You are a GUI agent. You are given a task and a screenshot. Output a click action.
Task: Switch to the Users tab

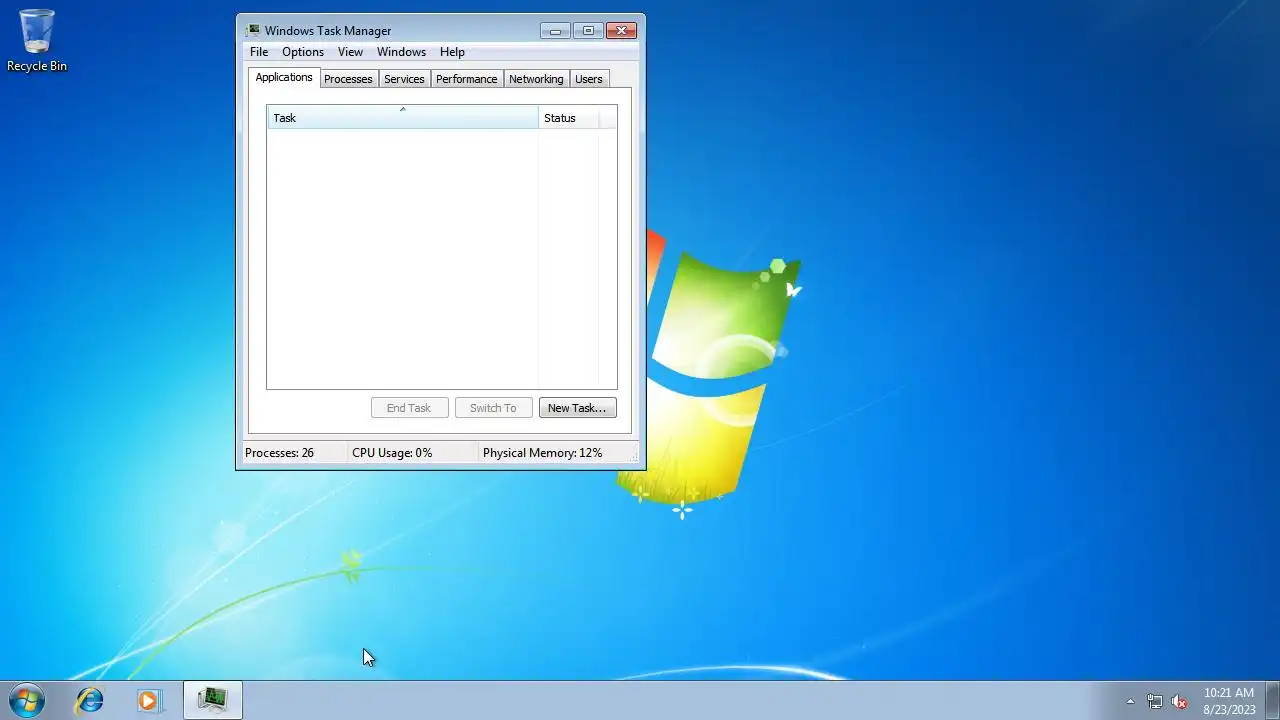(x=589, y=79)
